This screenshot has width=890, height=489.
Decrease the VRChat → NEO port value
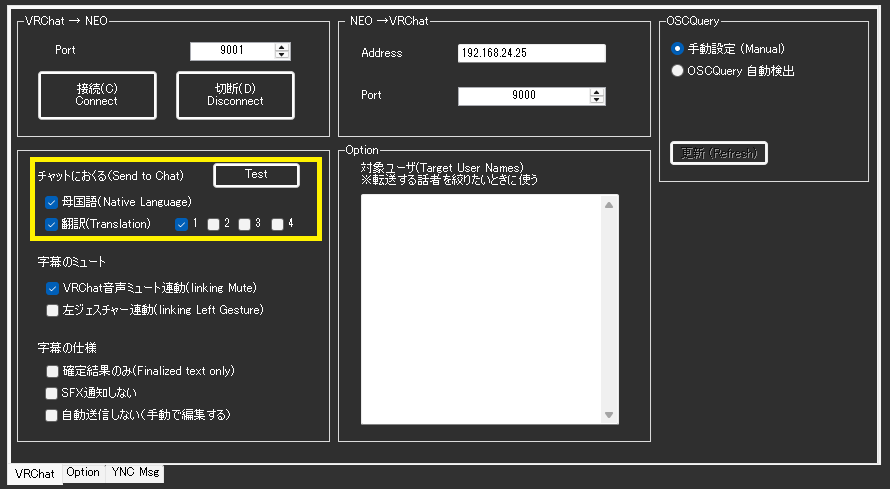pyautogui.click(x=282, y=54)
